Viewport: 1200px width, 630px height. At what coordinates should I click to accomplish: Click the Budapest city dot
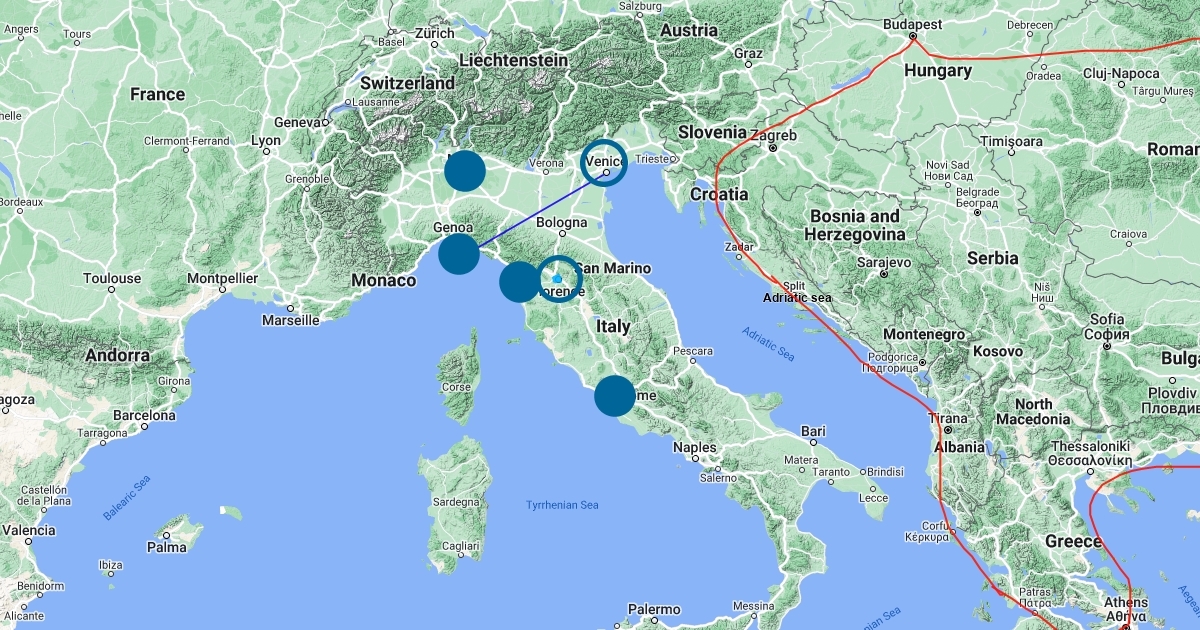(x=913, y=37)
